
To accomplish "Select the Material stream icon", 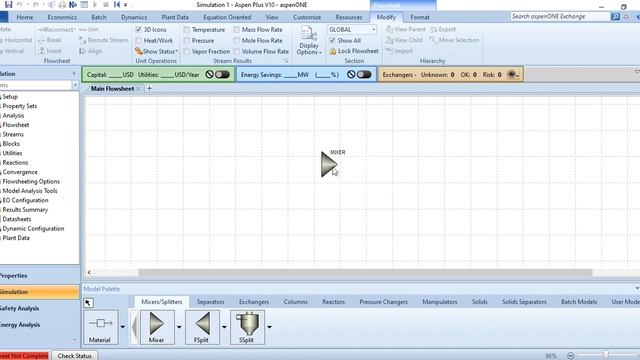I will tap(100, 327).
